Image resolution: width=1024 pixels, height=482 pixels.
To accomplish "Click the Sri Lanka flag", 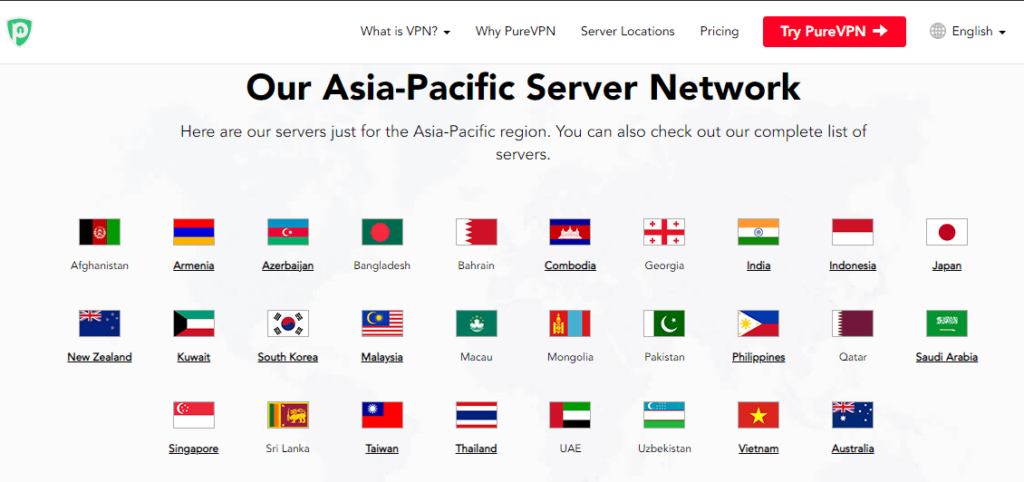I will tap(288, 415).
